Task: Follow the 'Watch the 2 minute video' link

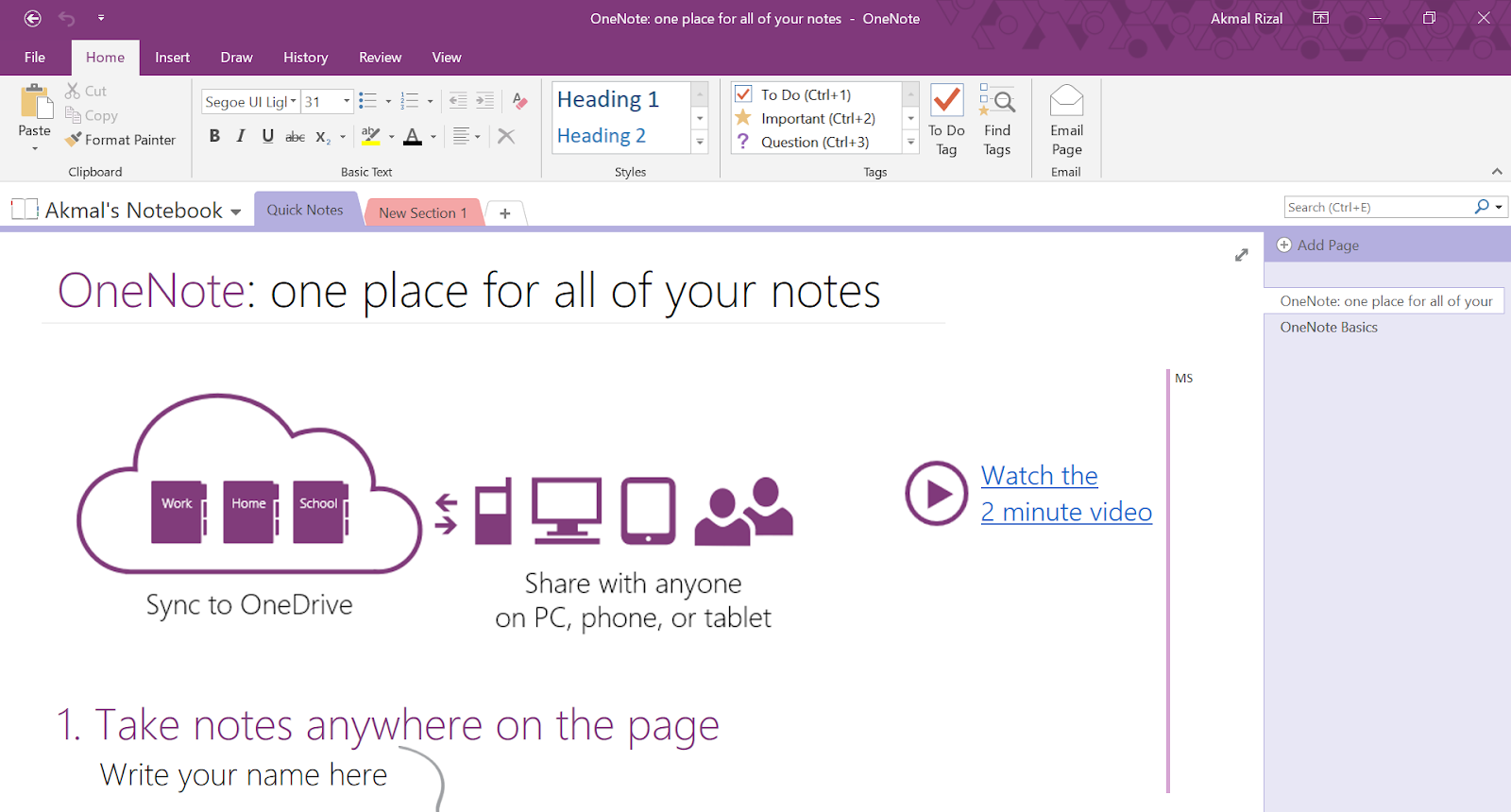Action: (1066, 494)
